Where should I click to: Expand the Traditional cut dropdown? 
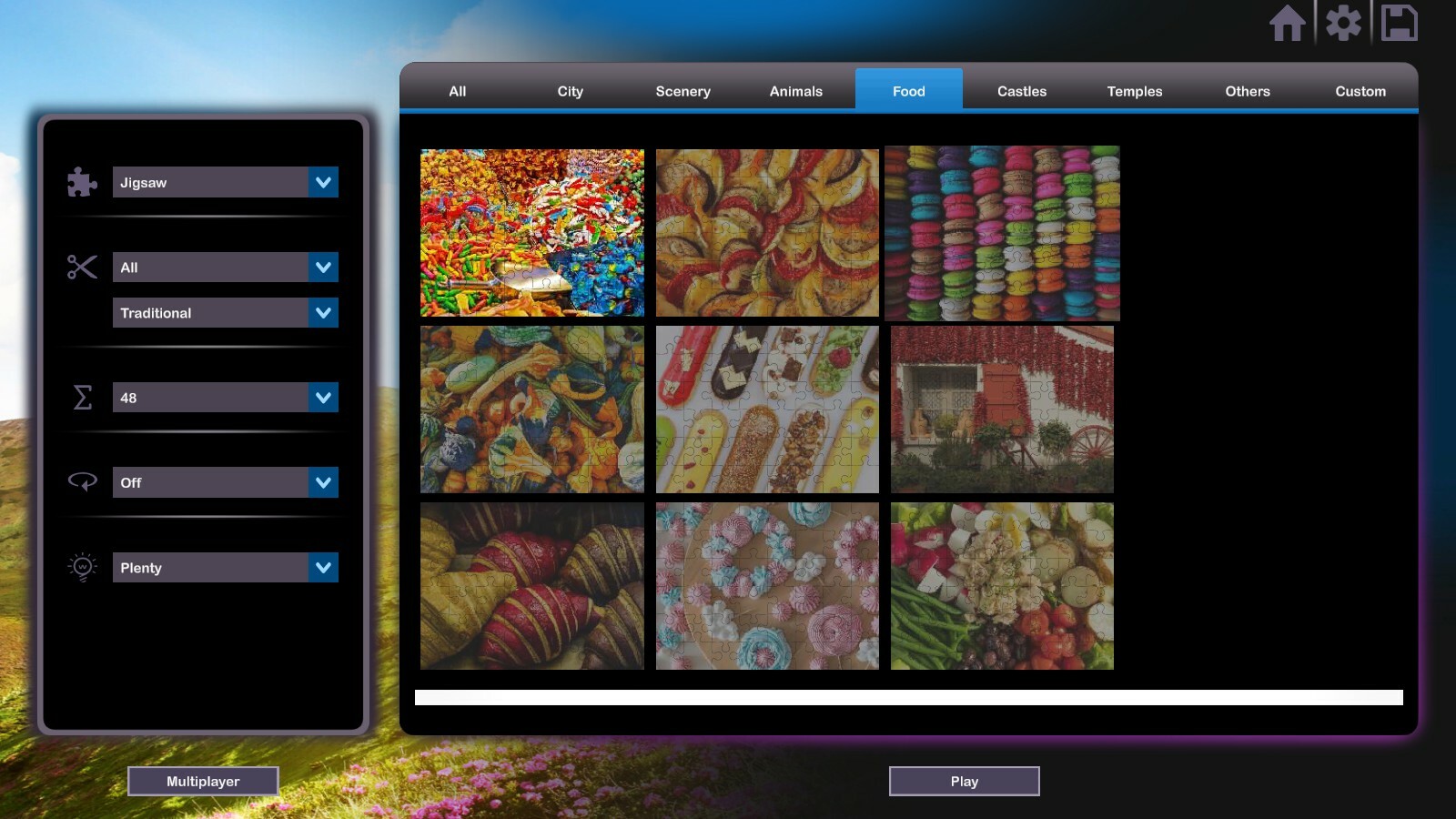click(x=225, y=312)
